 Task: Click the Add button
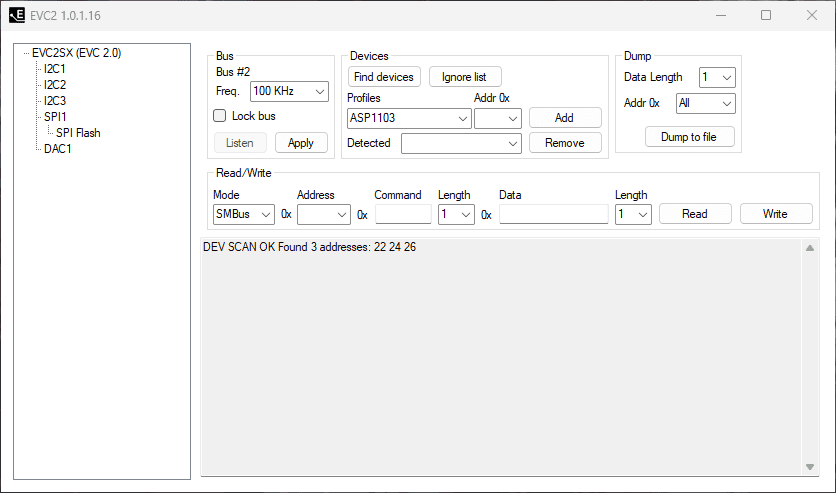coord(565,118)
